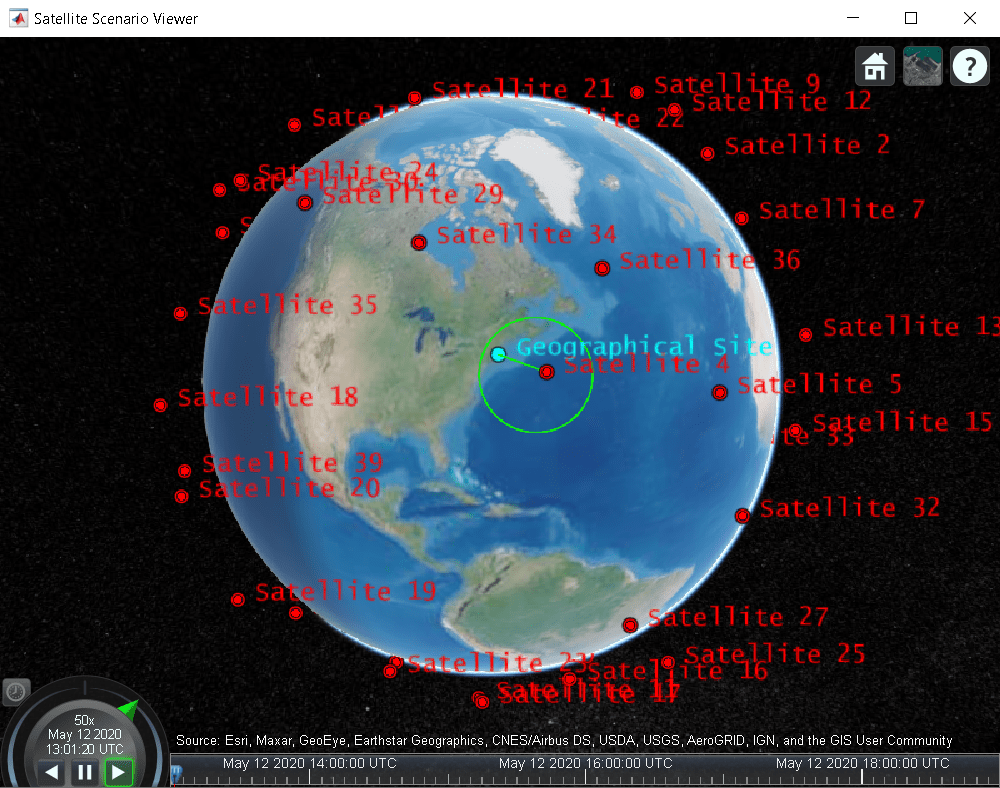Open the navigation help button
This screenshot has width=1000, height=788.
[969, 66]
